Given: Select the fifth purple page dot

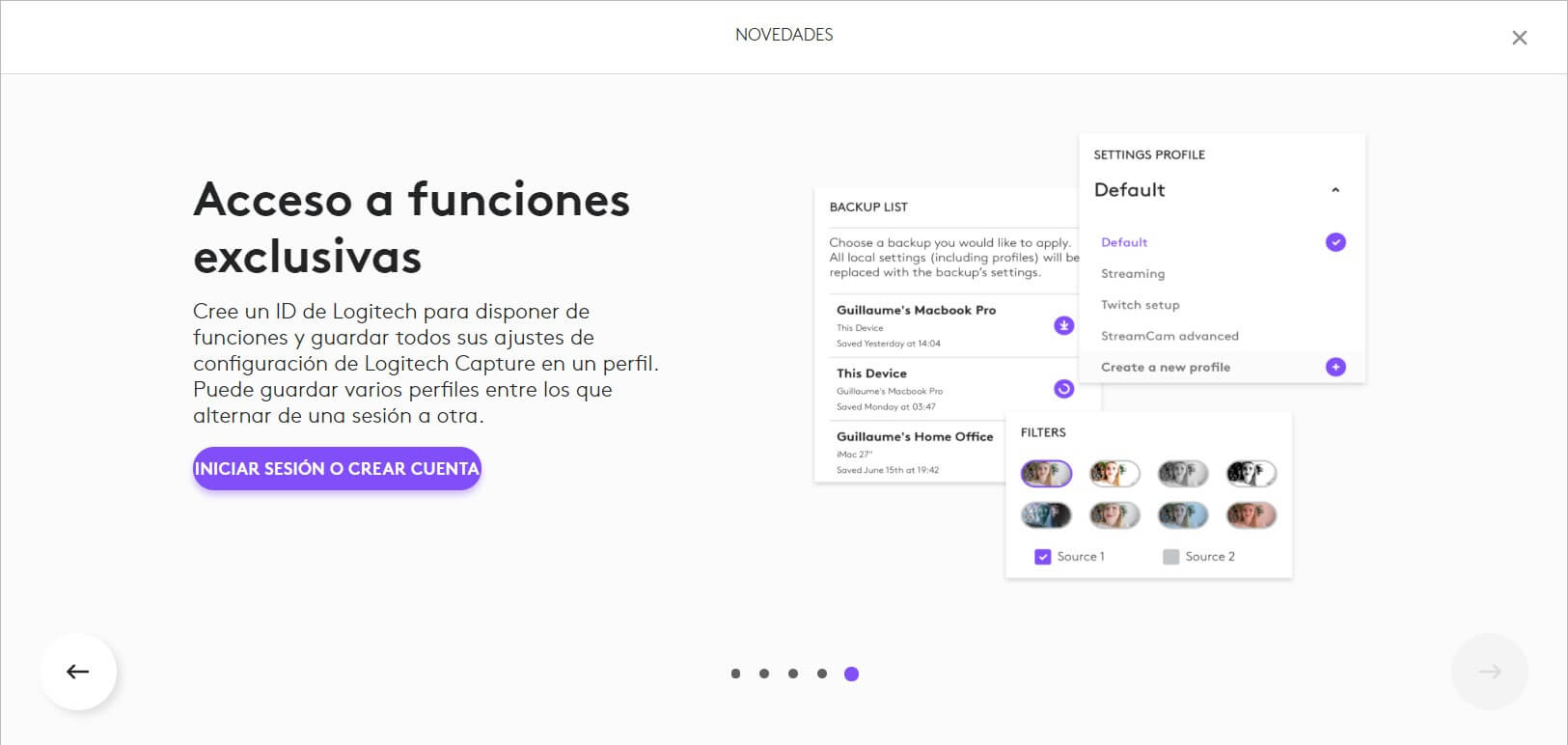Looking at the screenshot, I should click(x=851, y=674).
